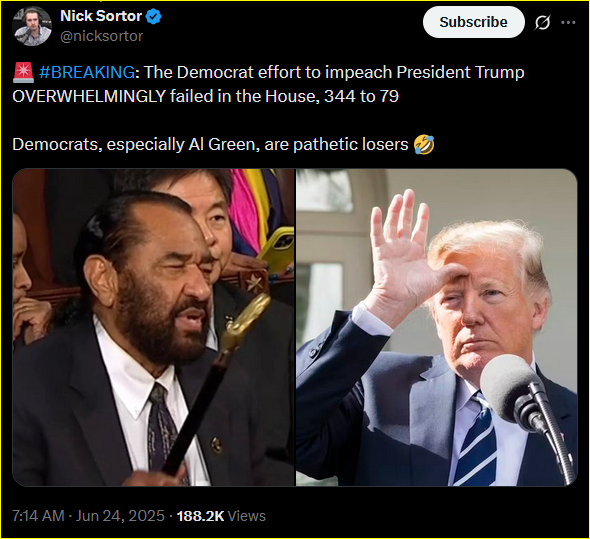This screenshot has height=539, width=590.
Task: Open the left photo of bearded man
Action: point(154,327)
